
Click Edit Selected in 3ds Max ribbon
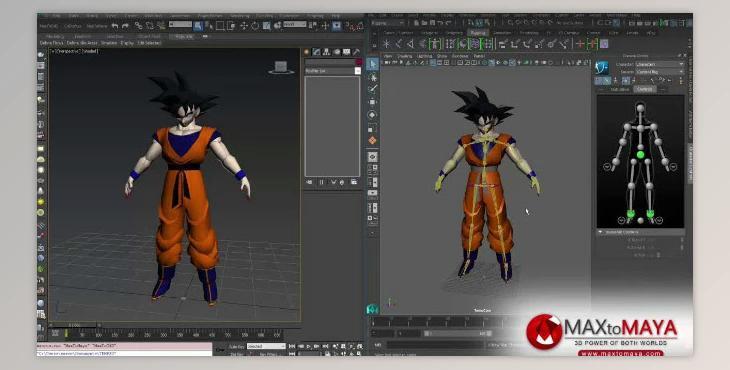149,43
